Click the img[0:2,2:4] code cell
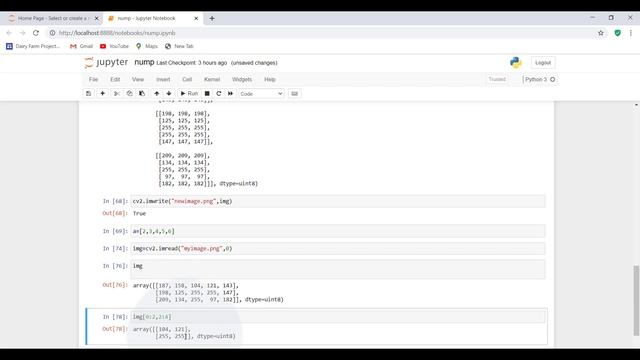 338,317
